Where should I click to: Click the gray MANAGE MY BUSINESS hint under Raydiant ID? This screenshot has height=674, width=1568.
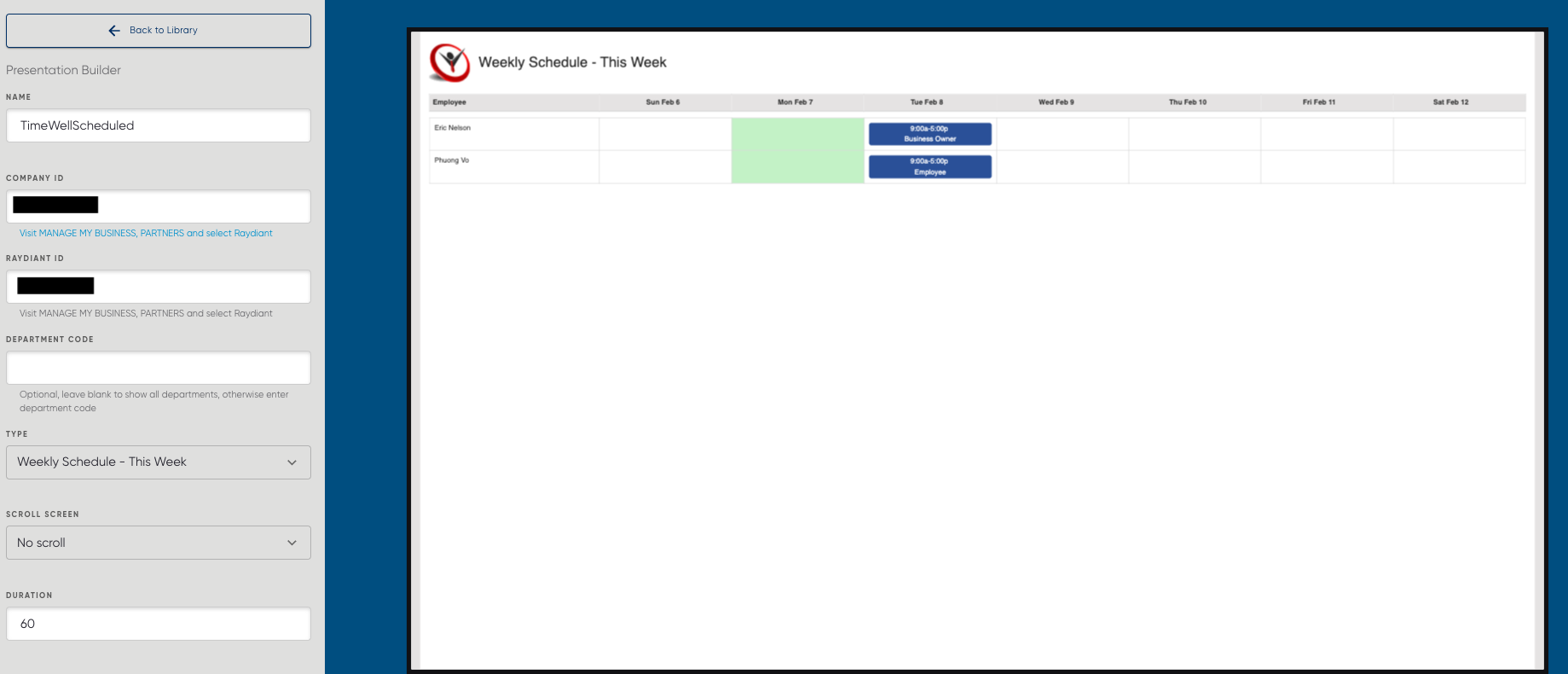pyautogui.click(x=146, y=313)
